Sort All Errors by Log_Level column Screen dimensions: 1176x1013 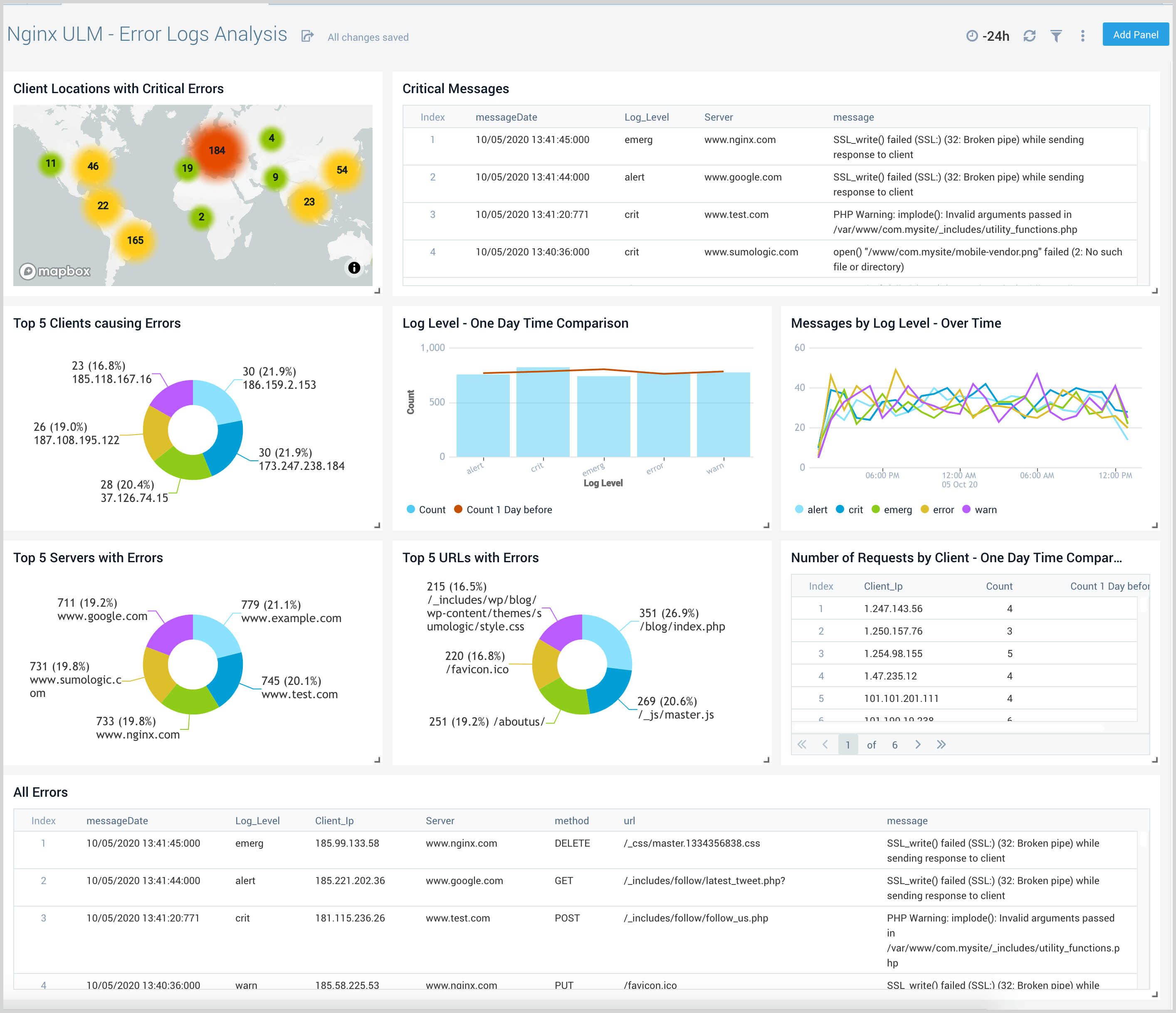[257, 820]
